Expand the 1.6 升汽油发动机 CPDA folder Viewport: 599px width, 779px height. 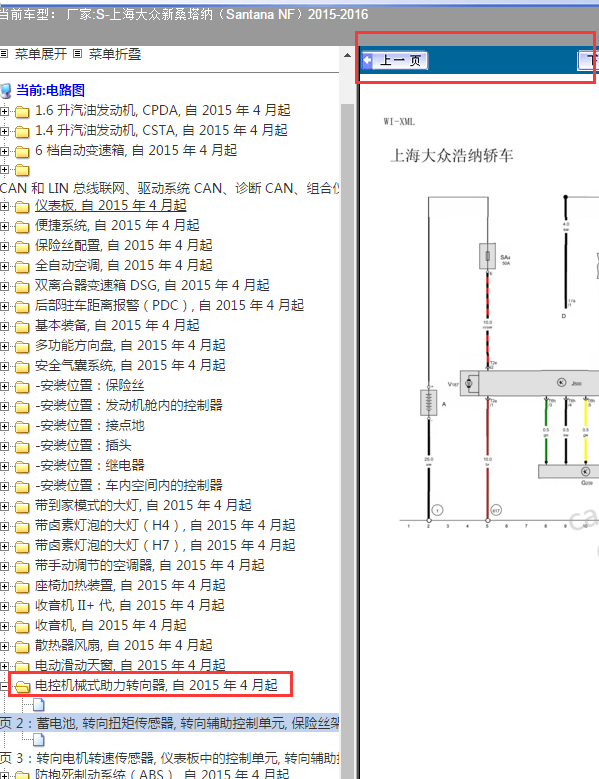pos(4,111)
